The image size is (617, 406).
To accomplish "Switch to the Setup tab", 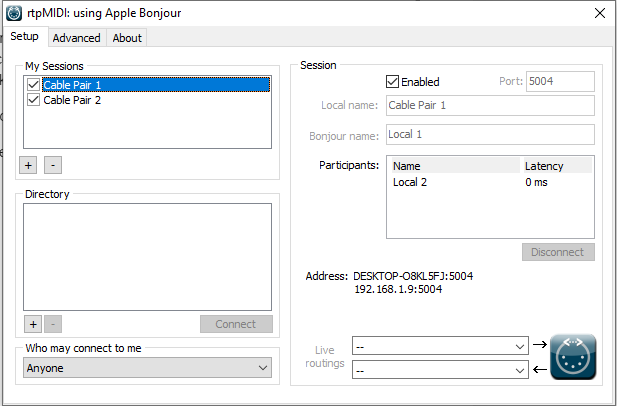I will coord(24,37).
